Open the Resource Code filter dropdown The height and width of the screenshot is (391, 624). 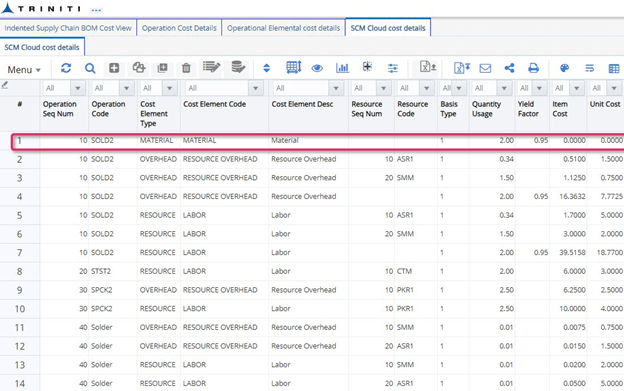tap(427, 88)
